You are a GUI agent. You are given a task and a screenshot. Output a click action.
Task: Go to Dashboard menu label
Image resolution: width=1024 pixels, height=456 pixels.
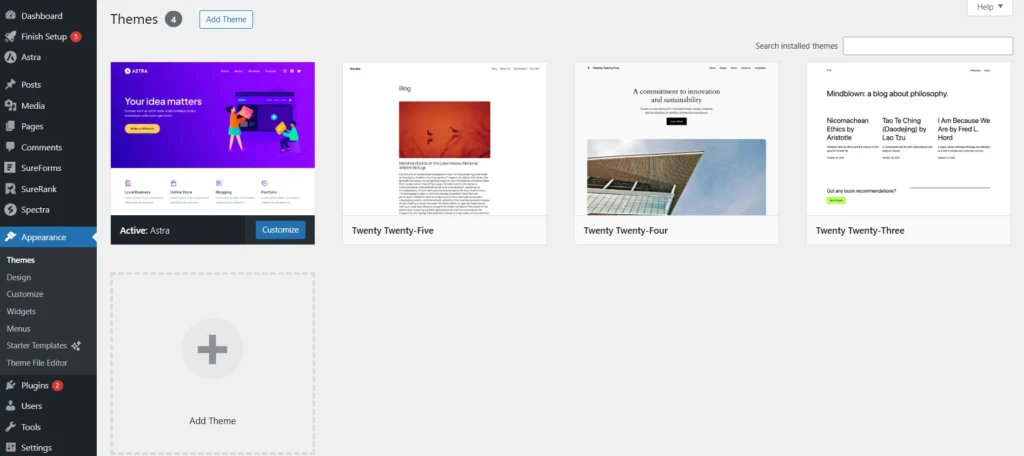tap(42, 16)
